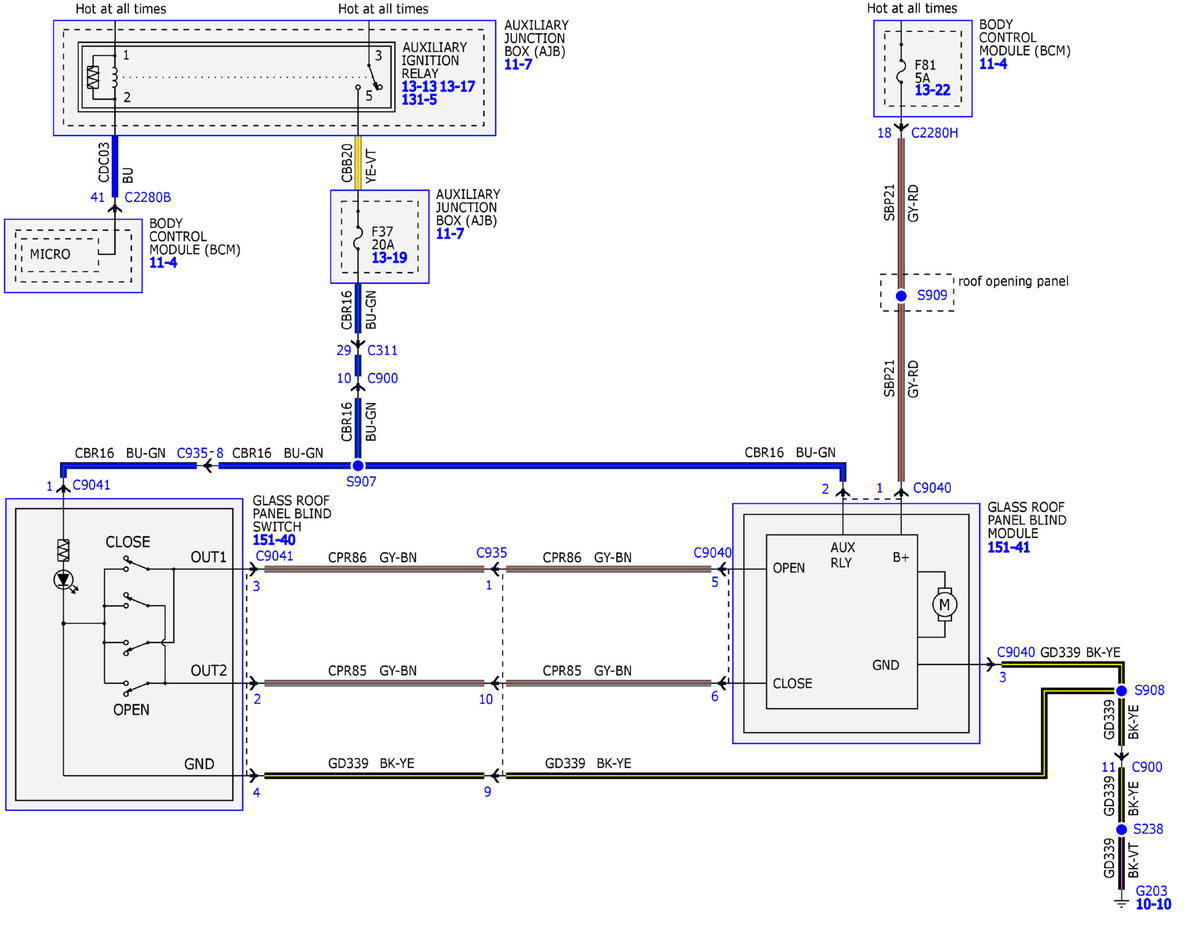Open the 13-17 page reference link
Viewport: 1200px width, 927px height.
click(457, 87)
